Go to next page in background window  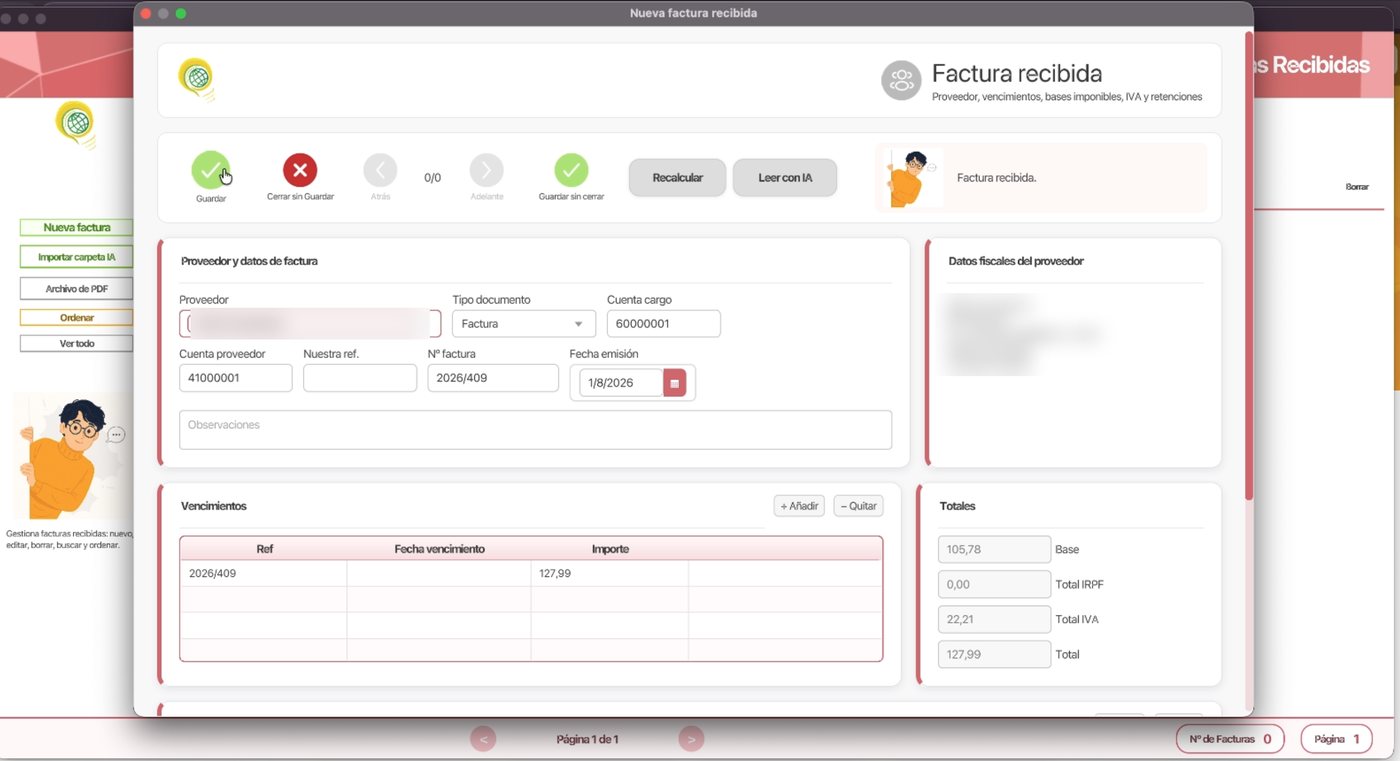tap(691, 739)
